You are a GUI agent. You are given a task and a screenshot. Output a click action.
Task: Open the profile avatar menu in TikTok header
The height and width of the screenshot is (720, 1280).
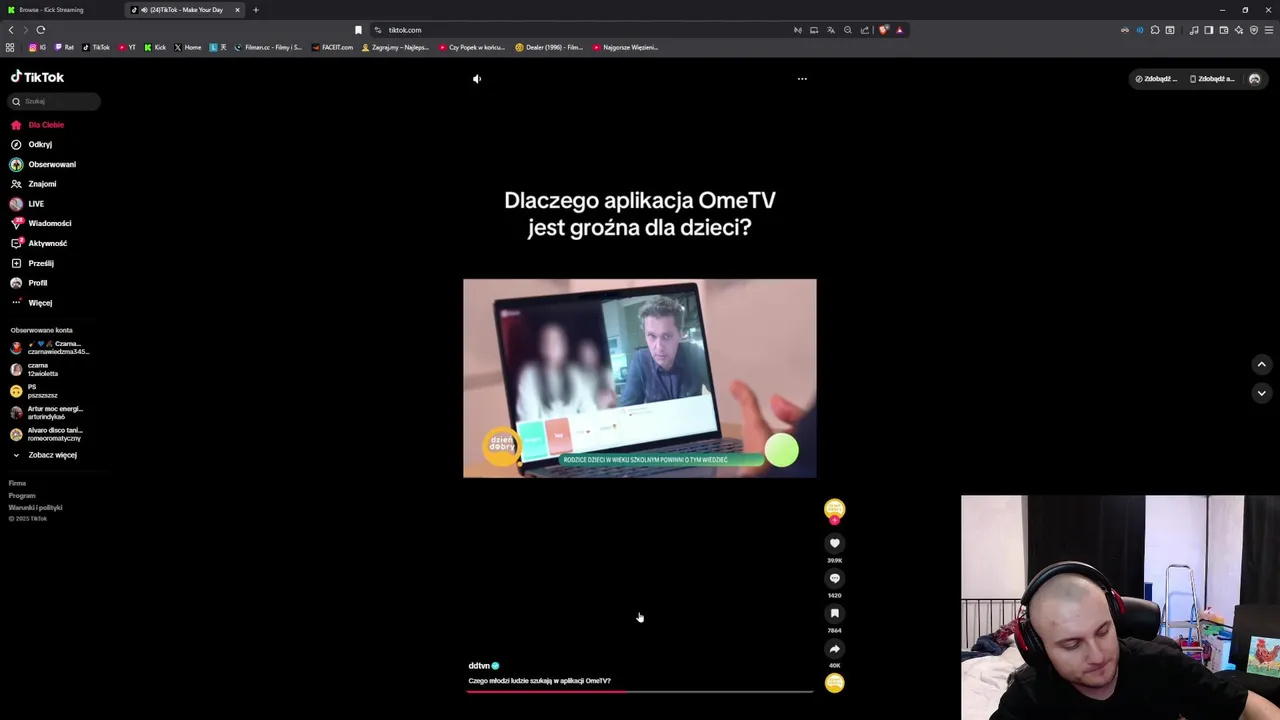(1254, 79)
